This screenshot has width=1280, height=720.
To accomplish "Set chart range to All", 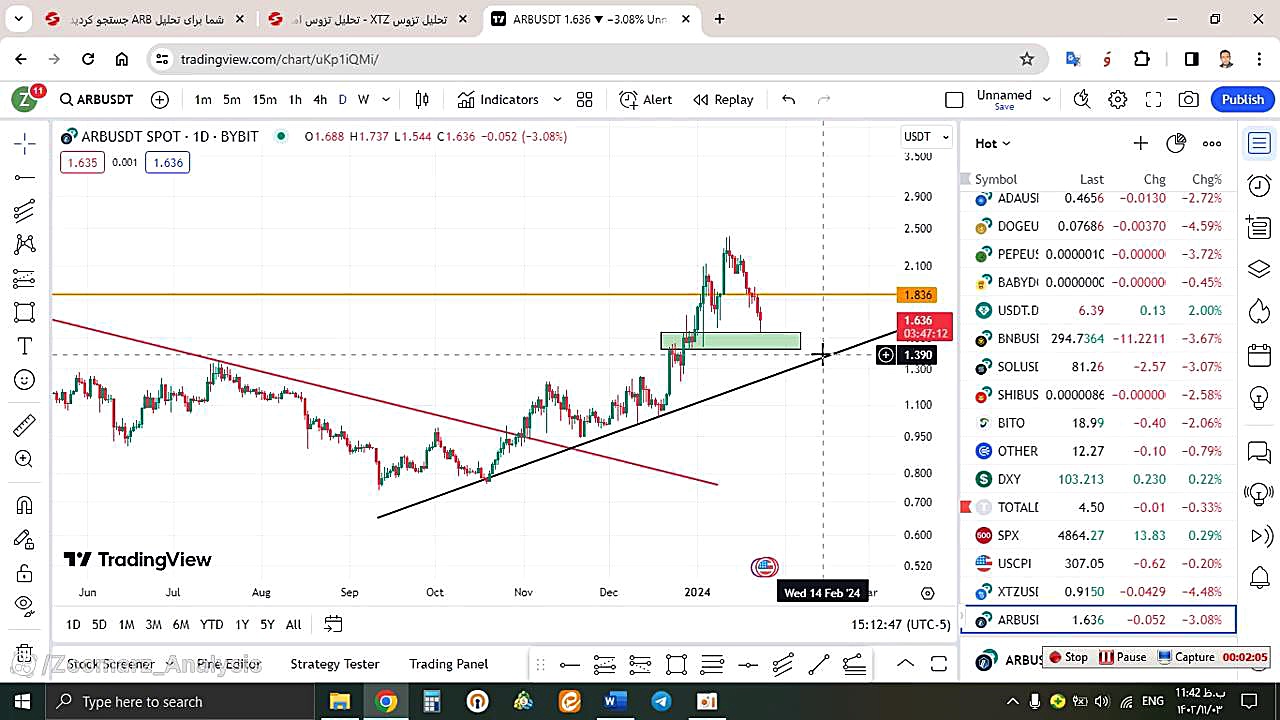I will coord(293,624).
